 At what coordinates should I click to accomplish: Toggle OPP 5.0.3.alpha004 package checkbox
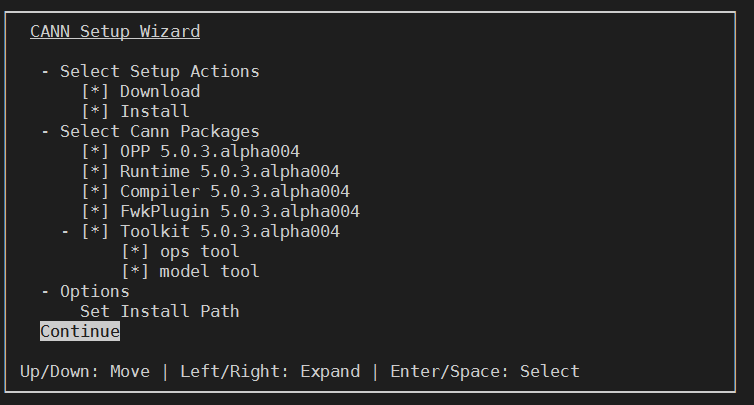(x=95, y=152)
